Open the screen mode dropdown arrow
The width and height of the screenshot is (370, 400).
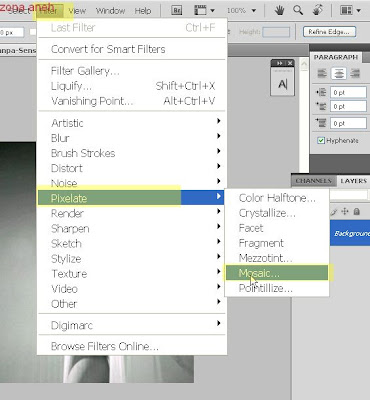[212, 11]
